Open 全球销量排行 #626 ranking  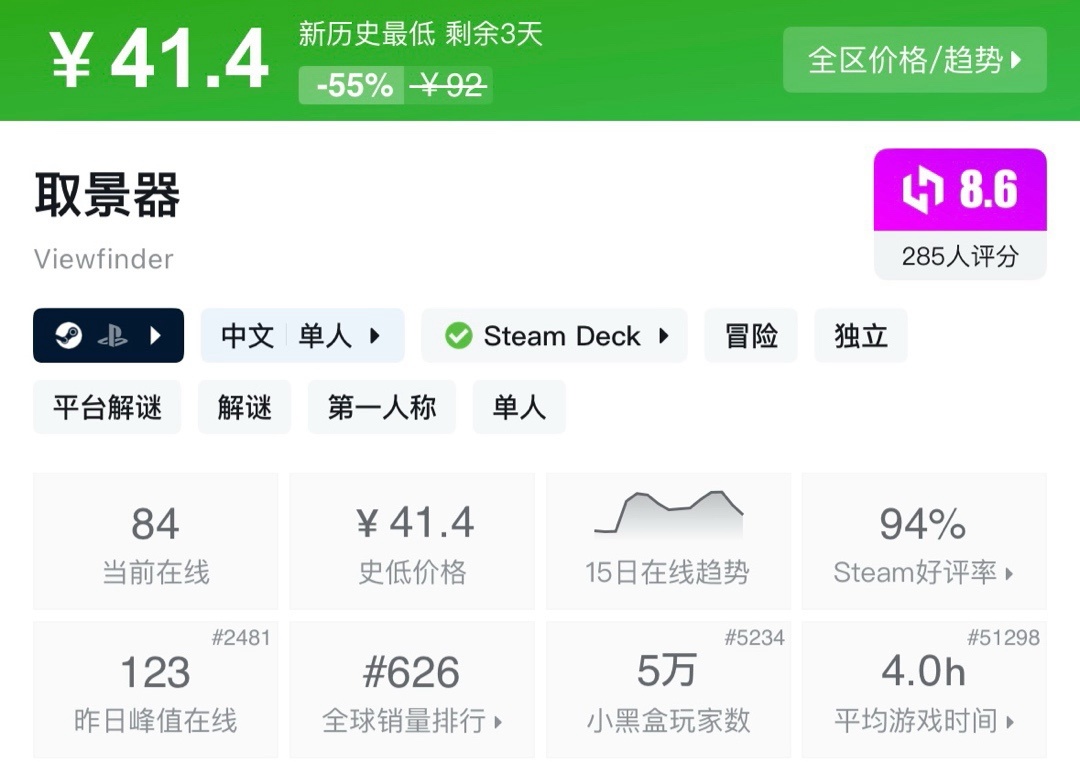[412, 690]
